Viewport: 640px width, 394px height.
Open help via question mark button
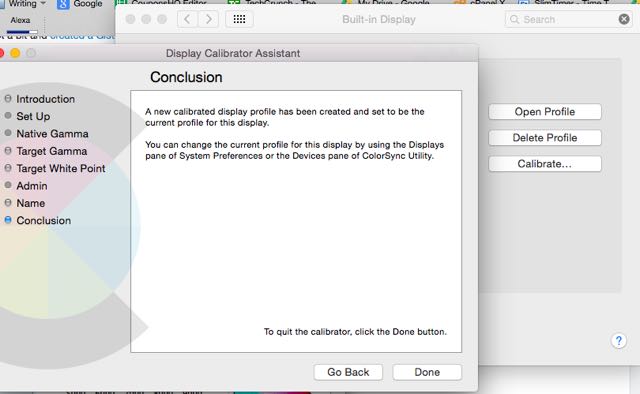619,341
